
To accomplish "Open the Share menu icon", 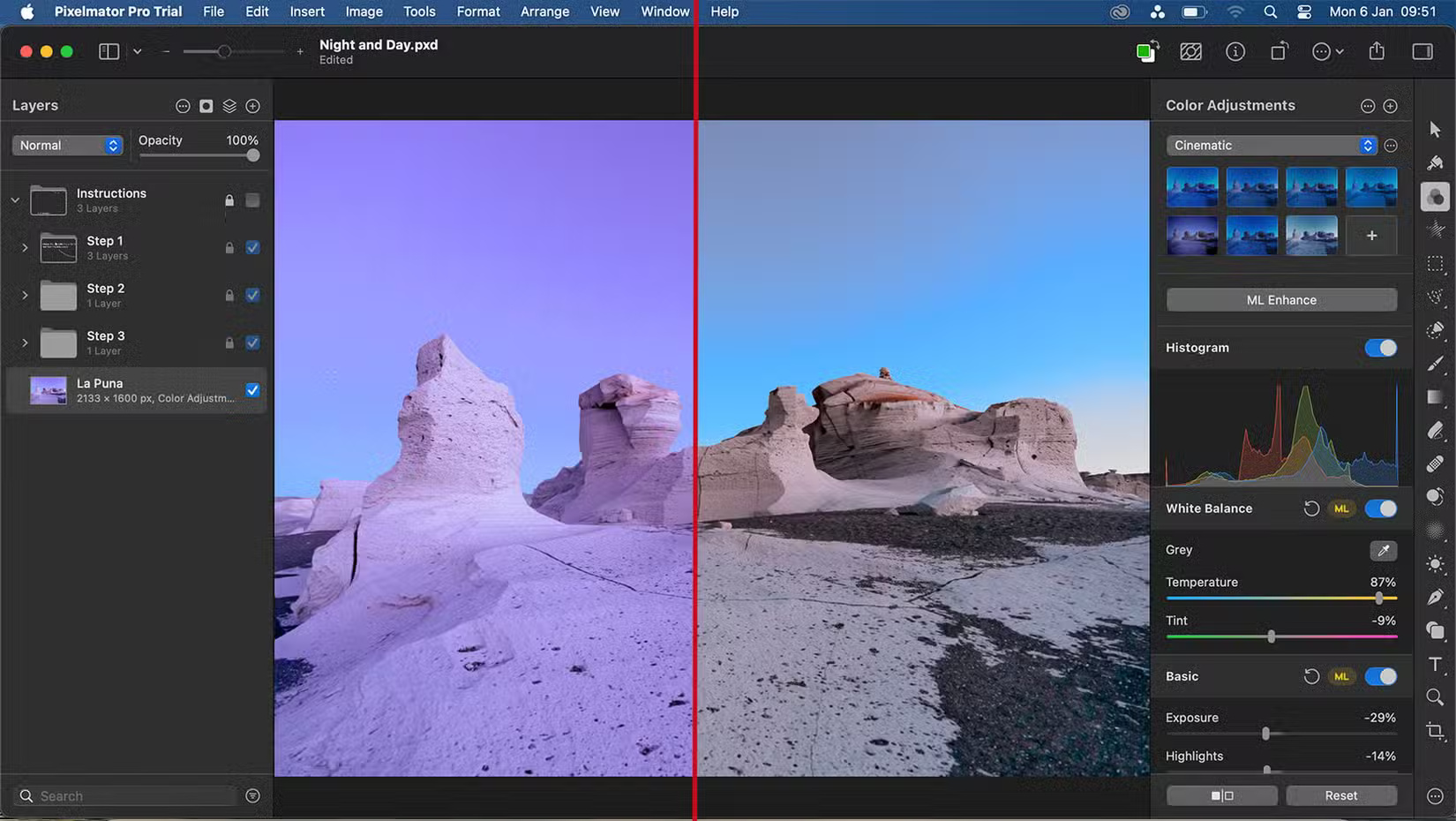I will [x=1377, y=51].
